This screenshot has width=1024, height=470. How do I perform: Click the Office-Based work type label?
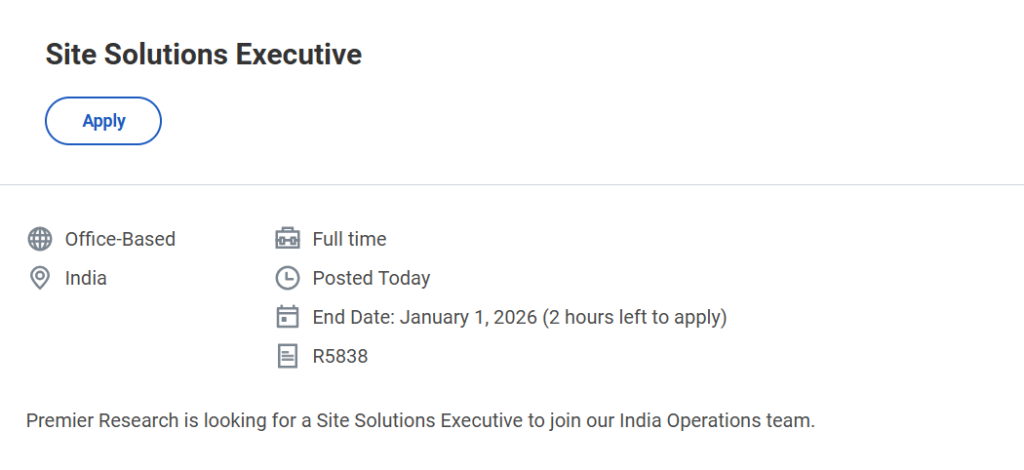(x=120, y=239)
